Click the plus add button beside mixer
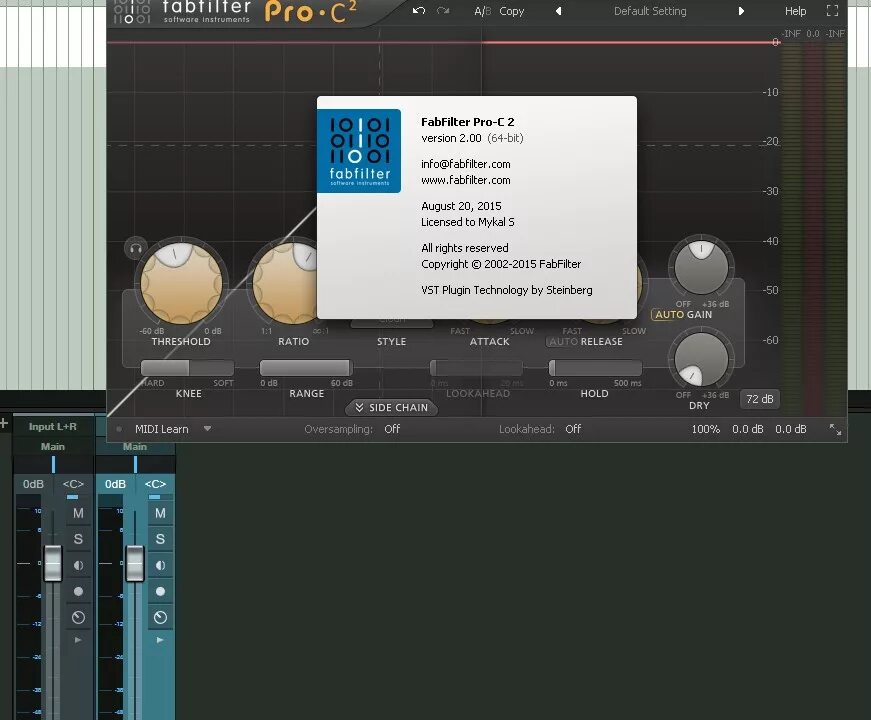This screenshot has height=720, width=871. tap(4, 423)
